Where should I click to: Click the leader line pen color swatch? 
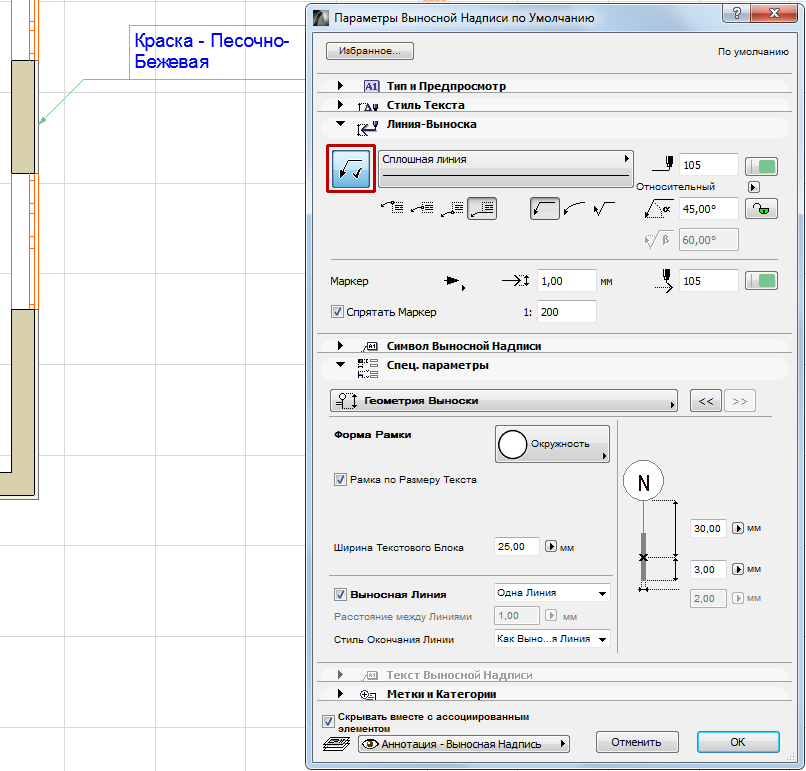pos(763,165)
